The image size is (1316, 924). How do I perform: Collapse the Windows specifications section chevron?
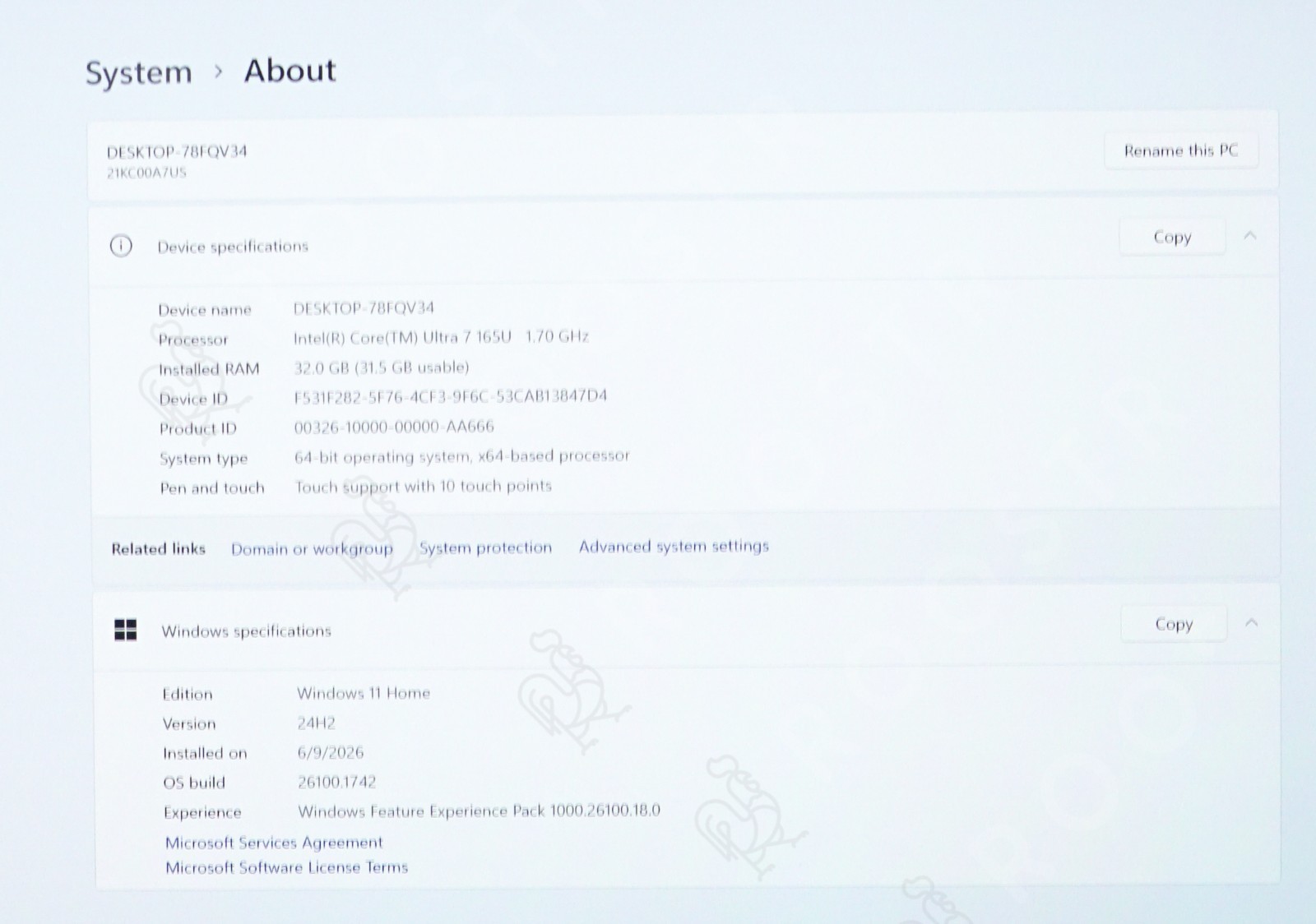pyautogui.click(x=1251, y=623)
